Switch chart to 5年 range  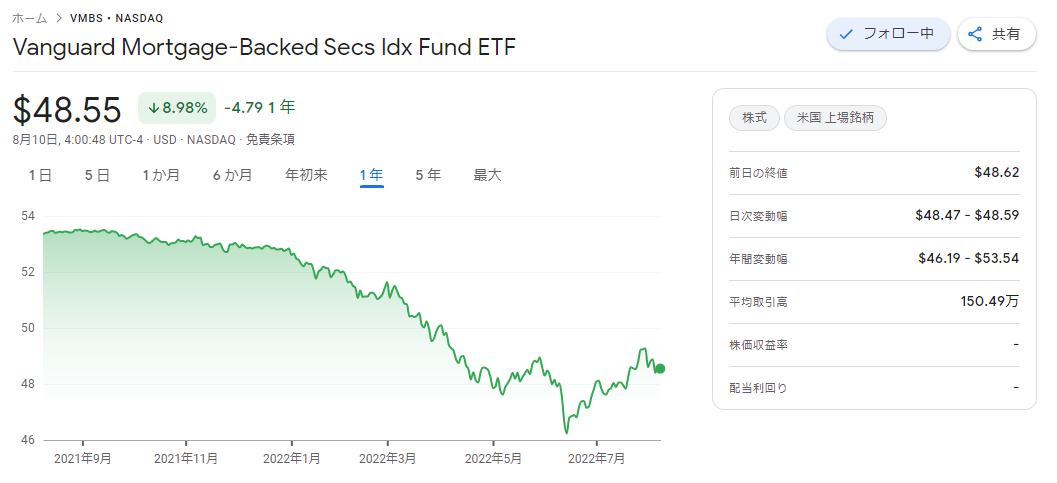(428, 175)
